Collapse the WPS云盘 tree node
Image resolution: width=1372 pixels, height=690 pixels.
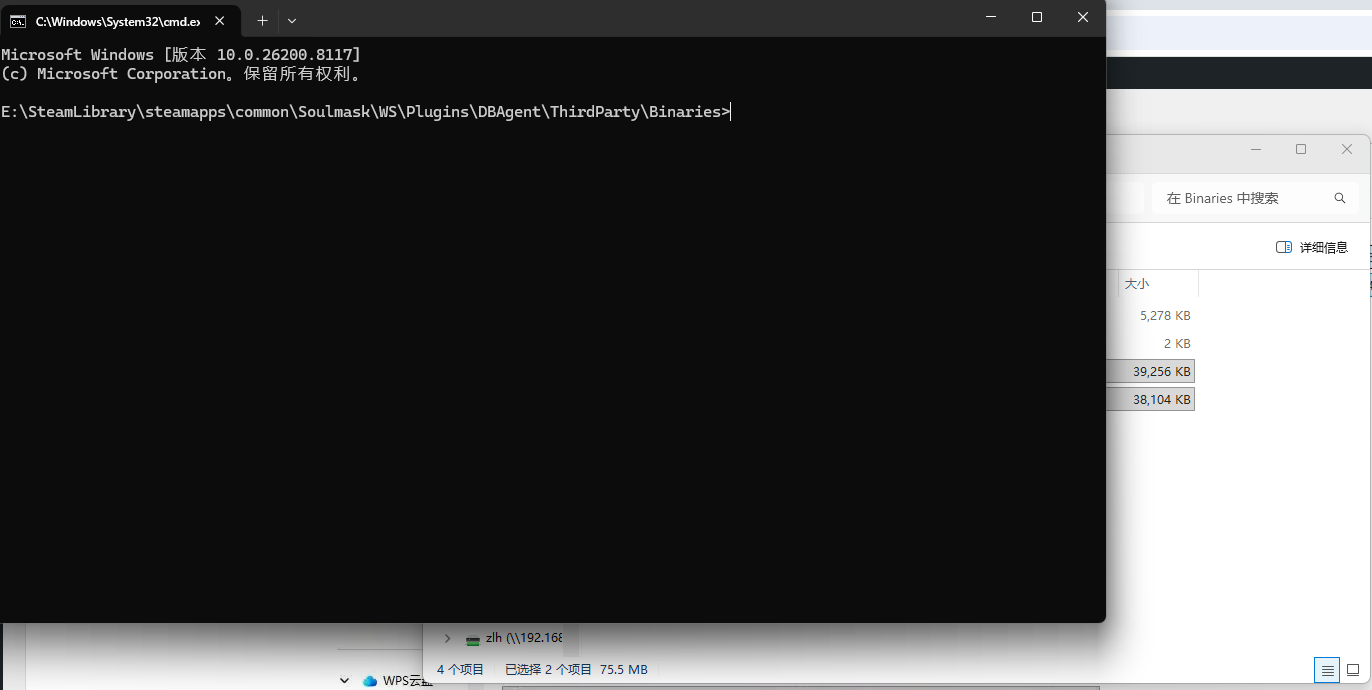tap(344, 680)
